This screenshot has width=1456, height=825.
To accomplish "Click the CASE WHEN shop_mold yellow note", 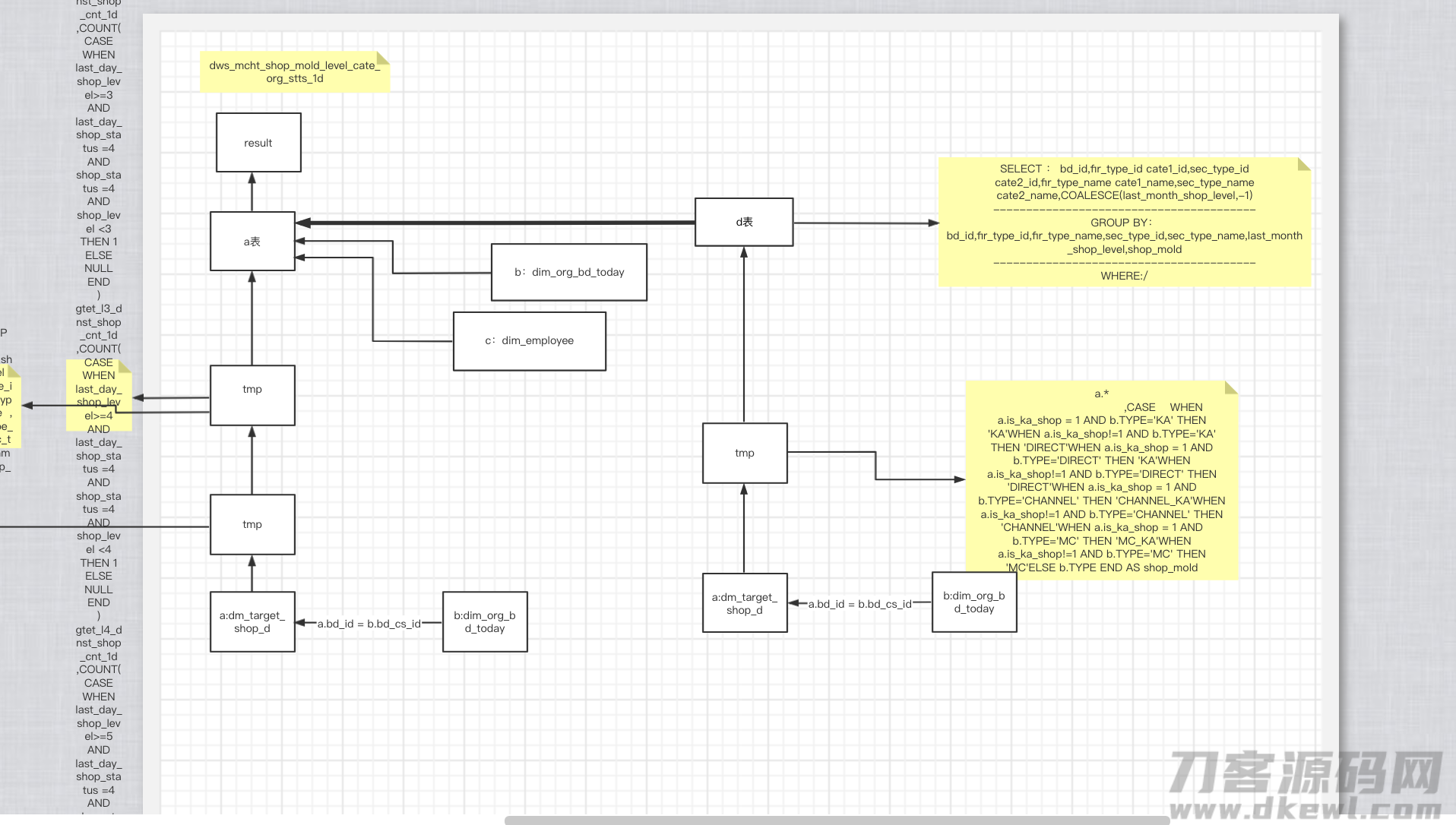I will click(x=1102, y=480).
